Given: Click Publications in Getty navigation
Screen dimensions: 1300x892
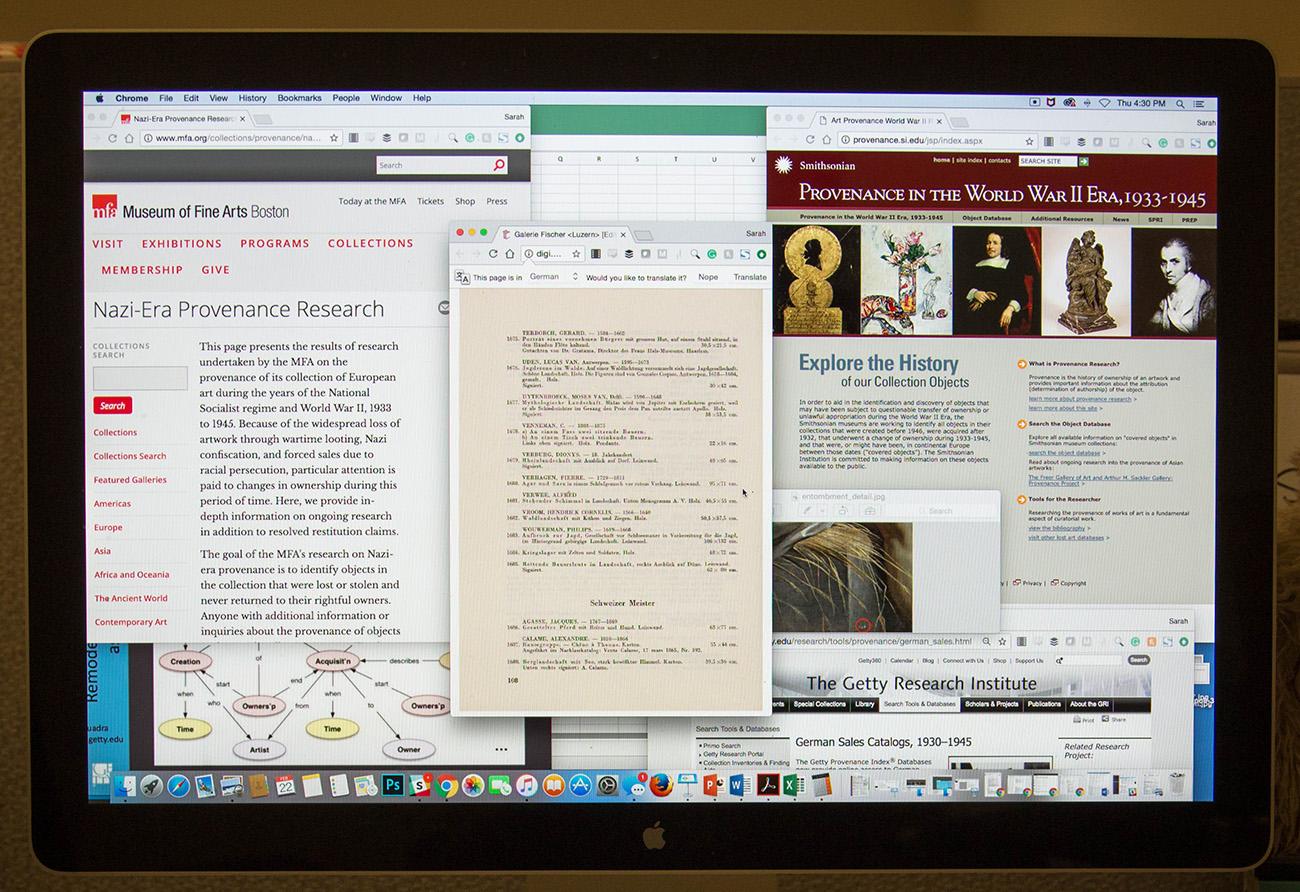Looking at the screenshot, I should tap(1044, 704).
